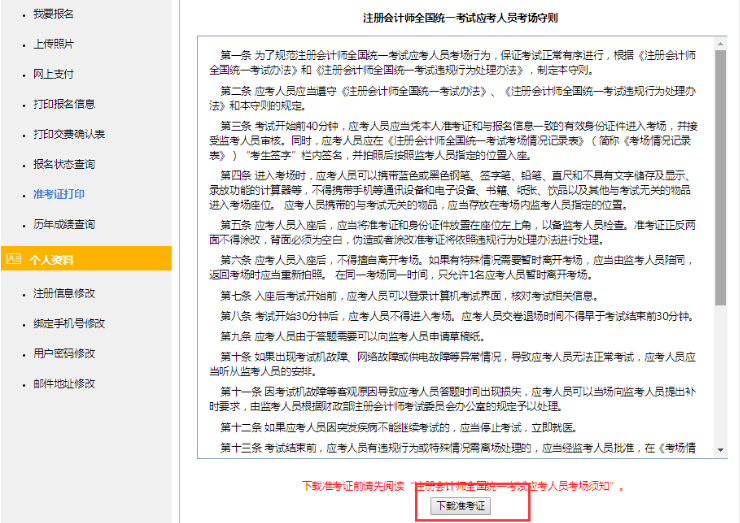Viewport: 740px width, 523px height.
Task: Click the 个人资料 section header icon
Action: (13, 259)
